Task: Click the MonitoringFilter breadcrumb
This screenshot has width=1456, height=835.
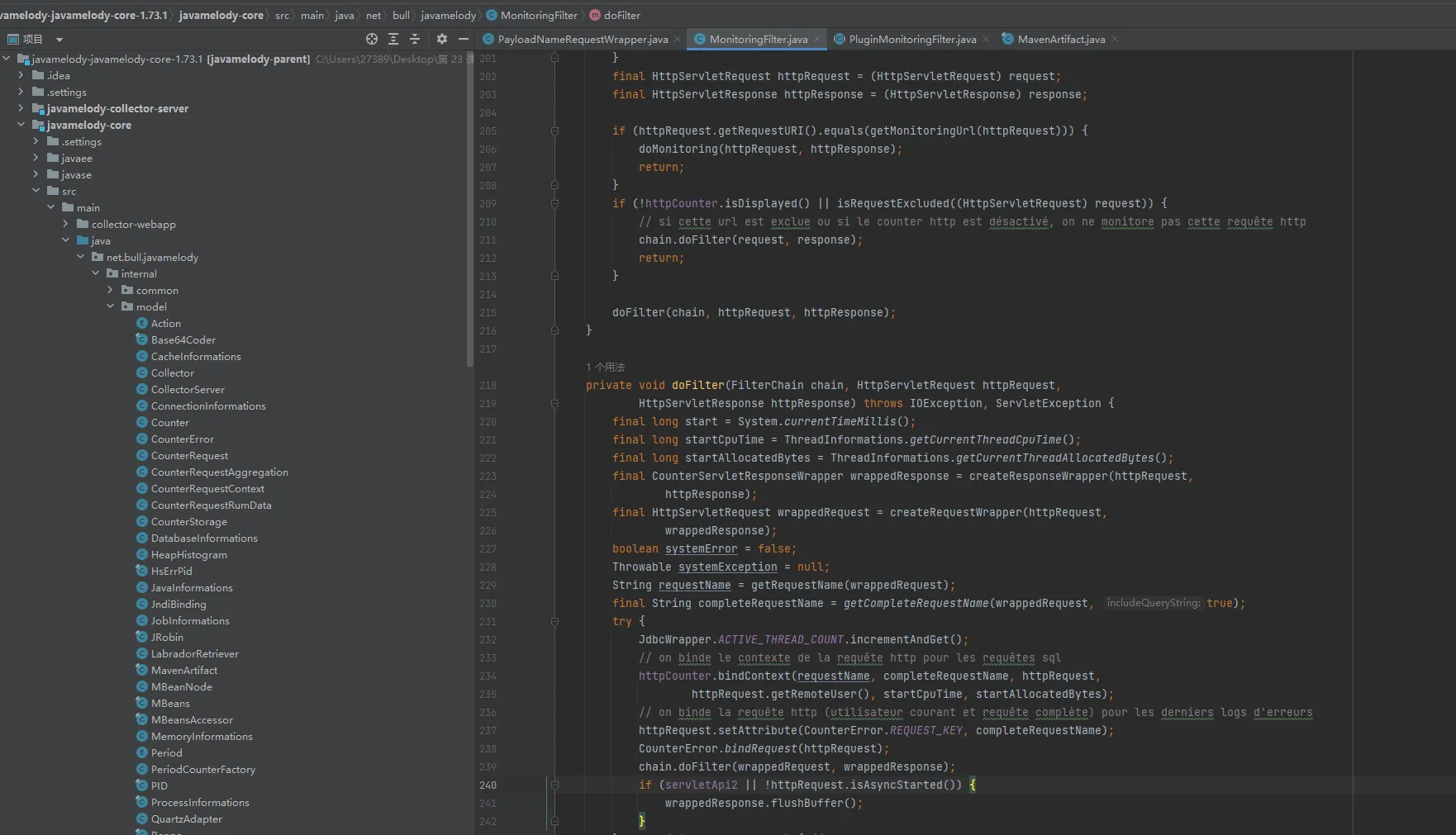Action: click(539, 15)
